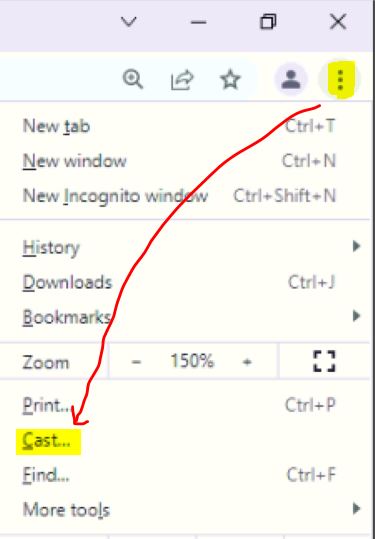This screenshot has height=539, width=375.
Task: Expand the History submenu arrow
Action: (x=356, y=246)
